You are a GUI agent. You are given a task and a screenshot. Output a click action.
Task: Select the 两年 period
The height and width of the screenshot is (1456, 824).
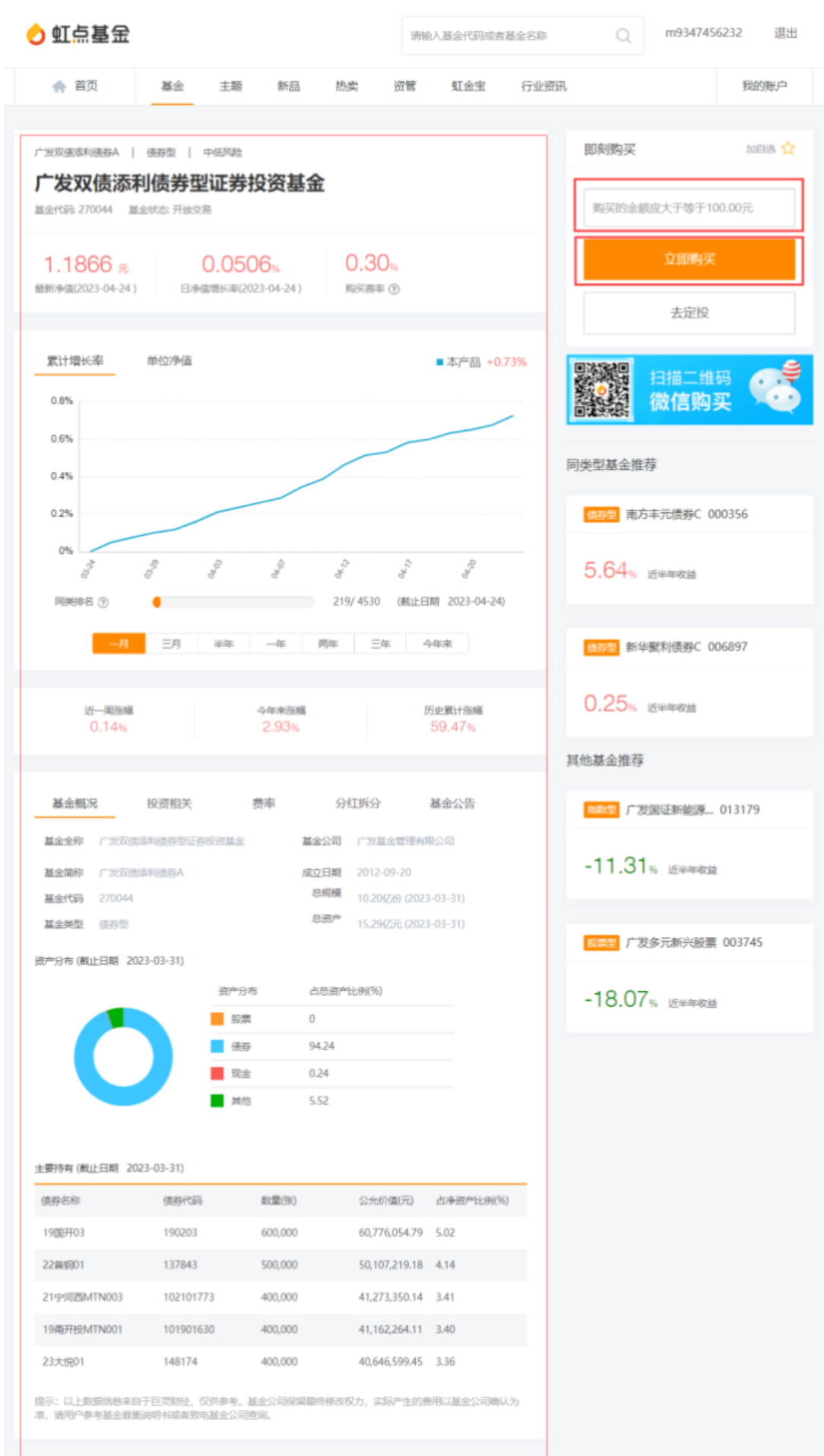pyautogui.click(x=328, y=644)
